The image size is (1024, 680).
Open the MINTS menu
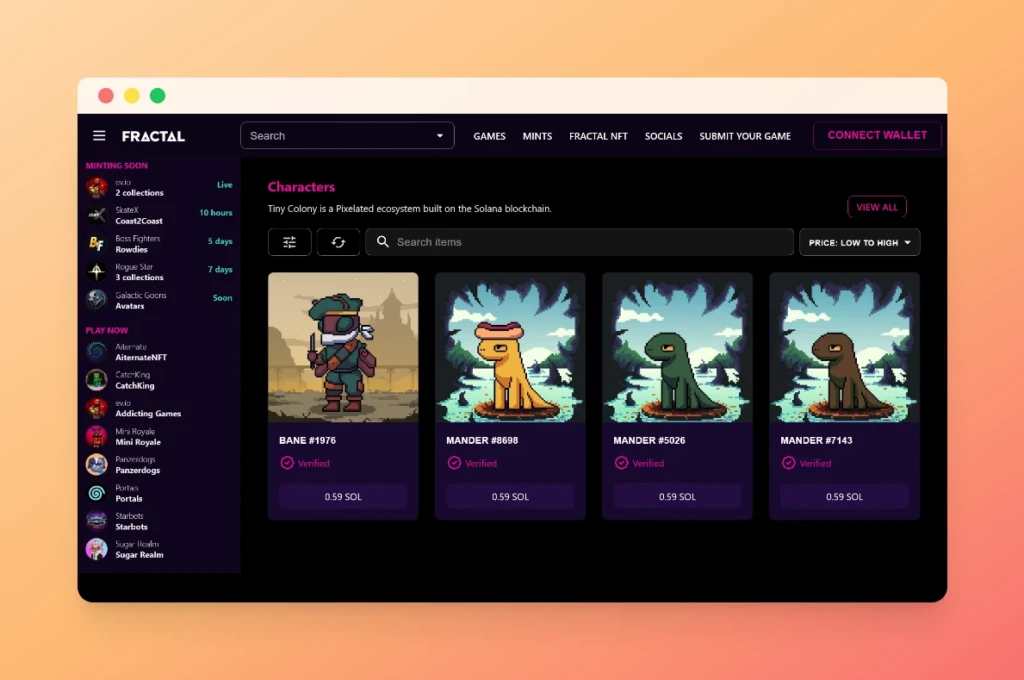tap(537, 136)
